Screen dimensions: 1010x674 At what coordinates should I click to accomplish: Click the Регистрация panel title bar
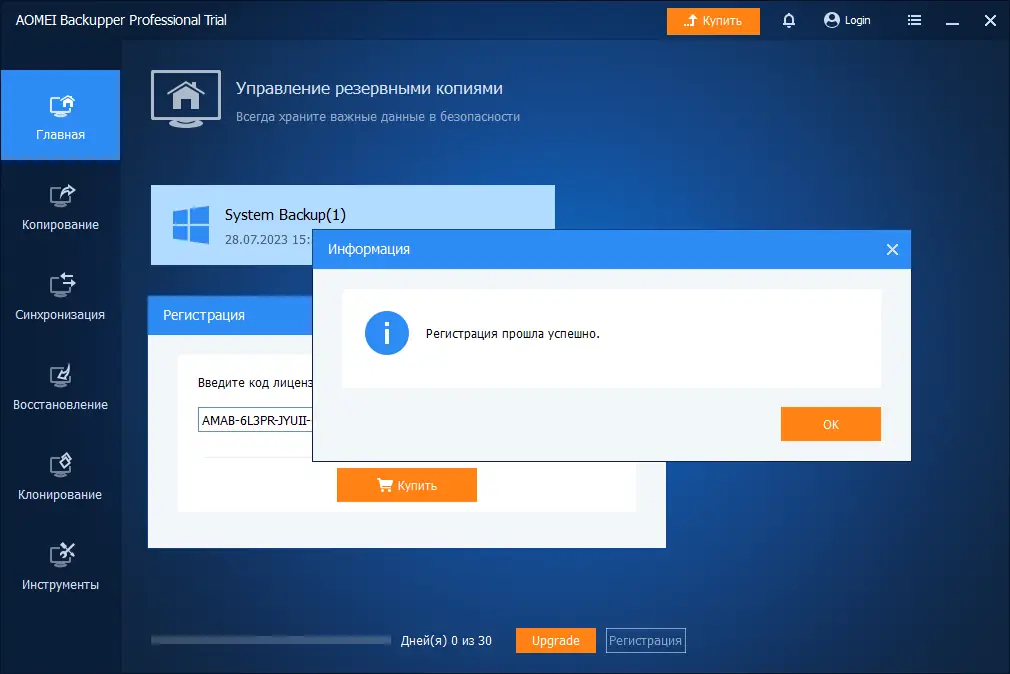(x=230, y=315)
